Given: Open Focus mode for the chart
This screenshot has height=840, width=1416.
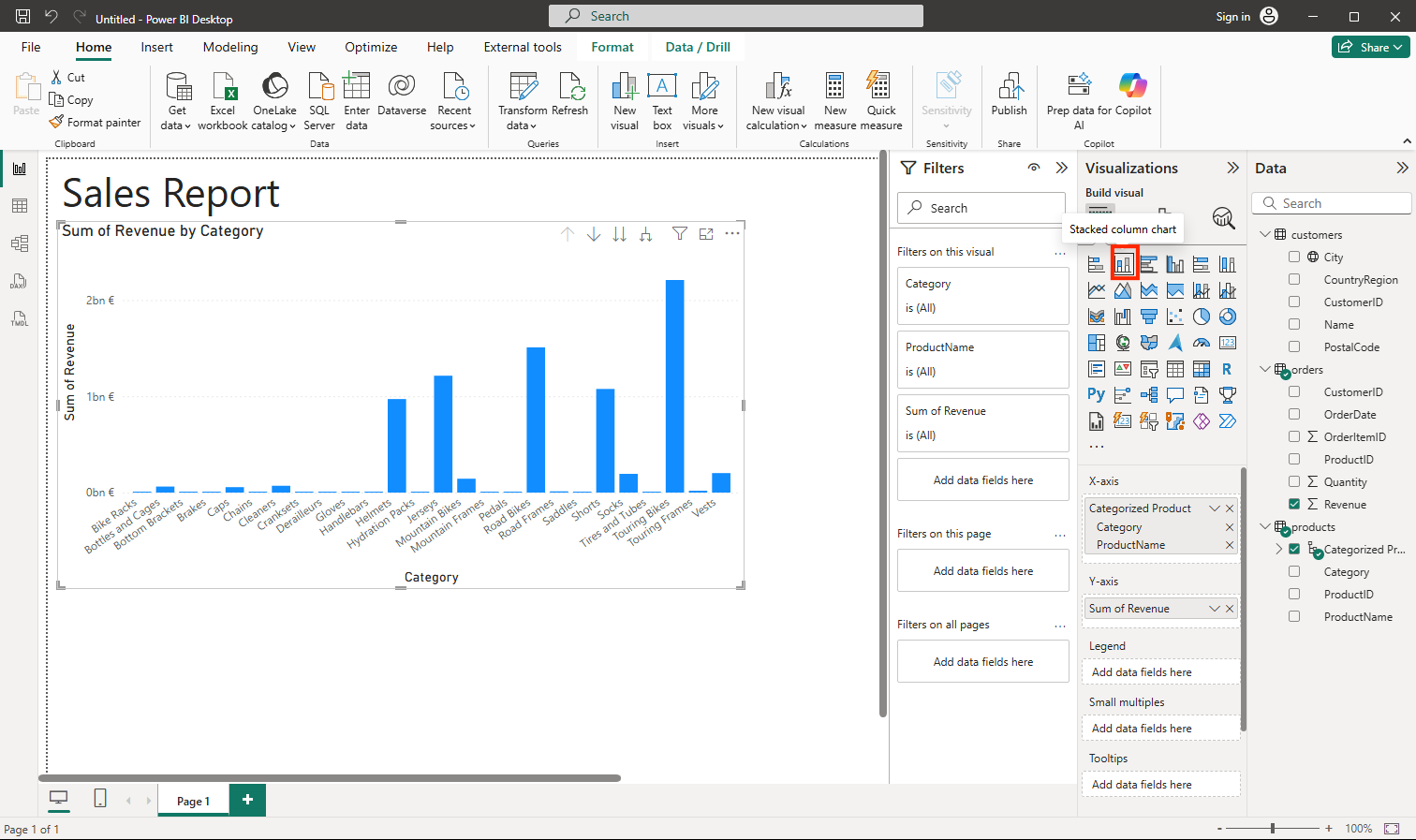Looking at the screenshot, I should [706, 234].
